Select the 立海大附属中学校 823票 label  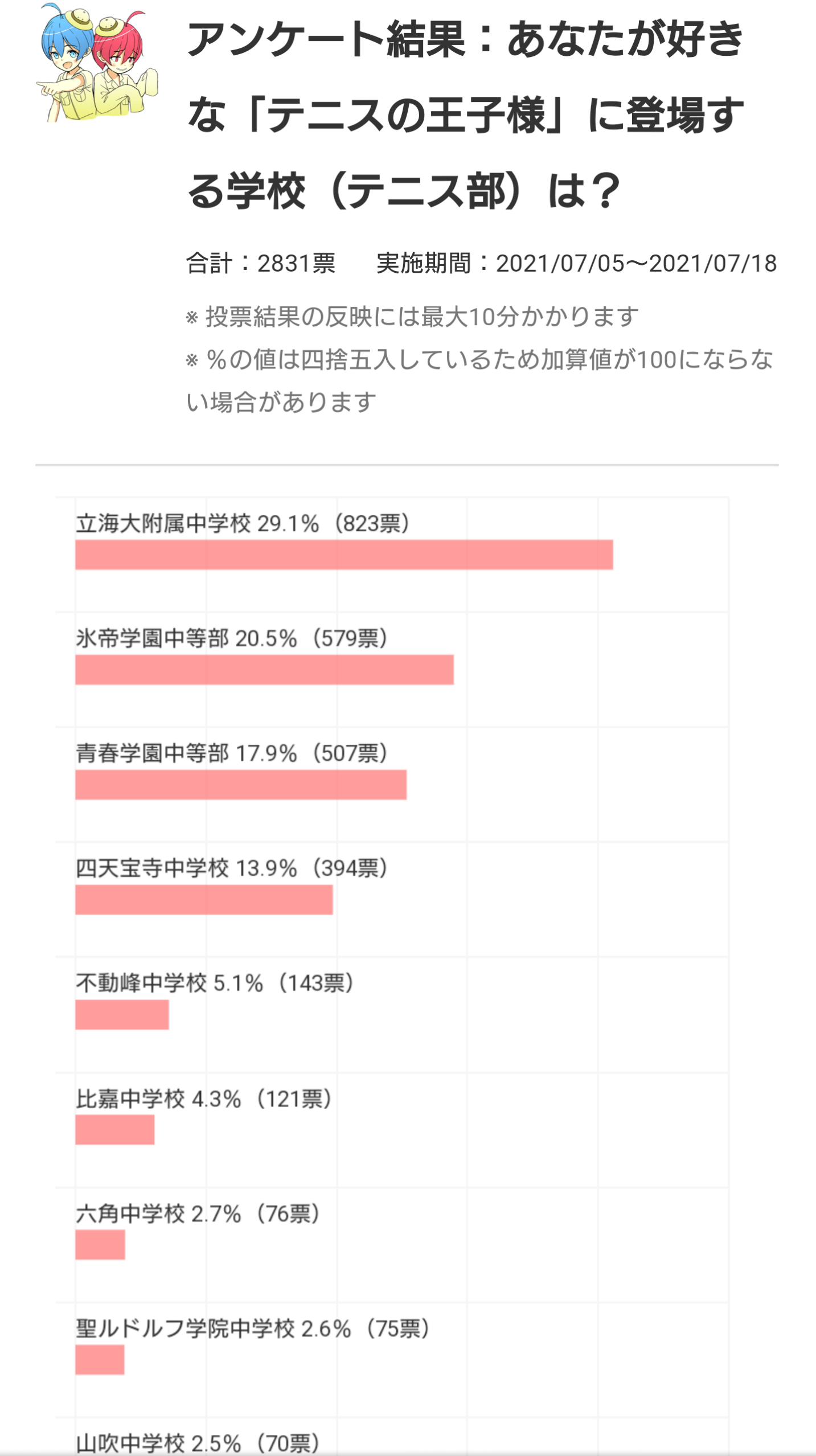243,523
